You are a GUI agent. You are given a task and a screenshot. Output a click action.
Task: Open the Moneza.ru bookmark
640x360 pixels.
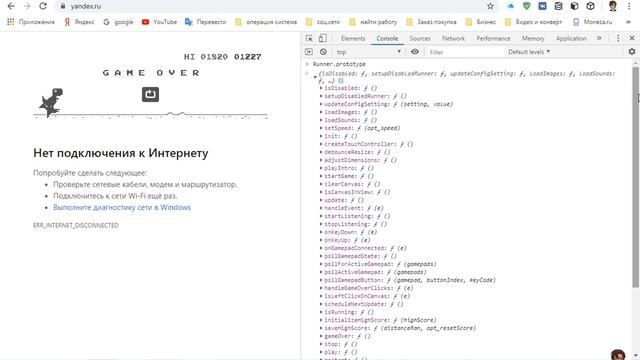[593, 22]
